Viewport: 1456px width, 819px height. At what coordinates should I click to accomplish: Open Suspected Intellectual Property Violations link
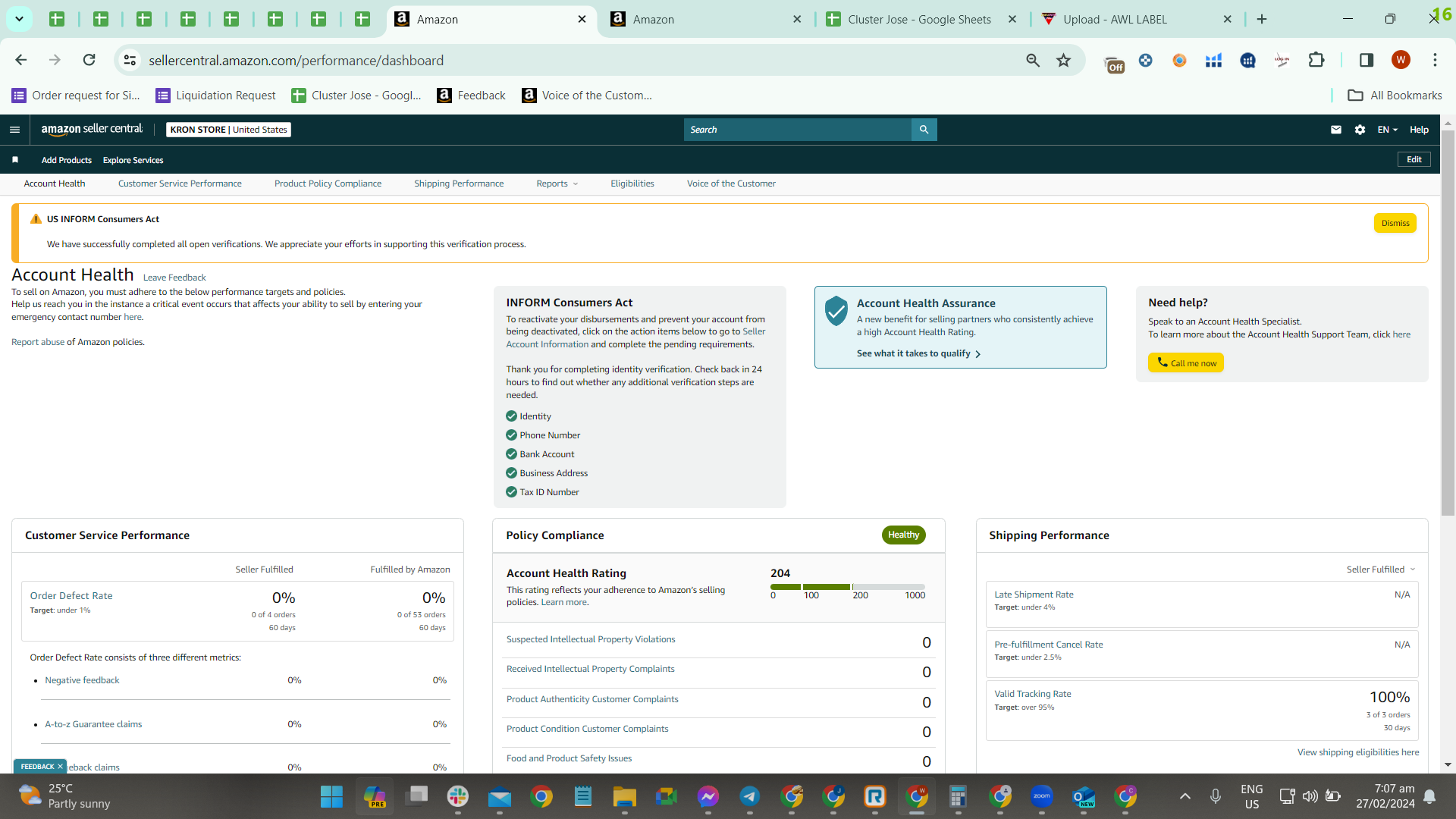pos(591,639)
